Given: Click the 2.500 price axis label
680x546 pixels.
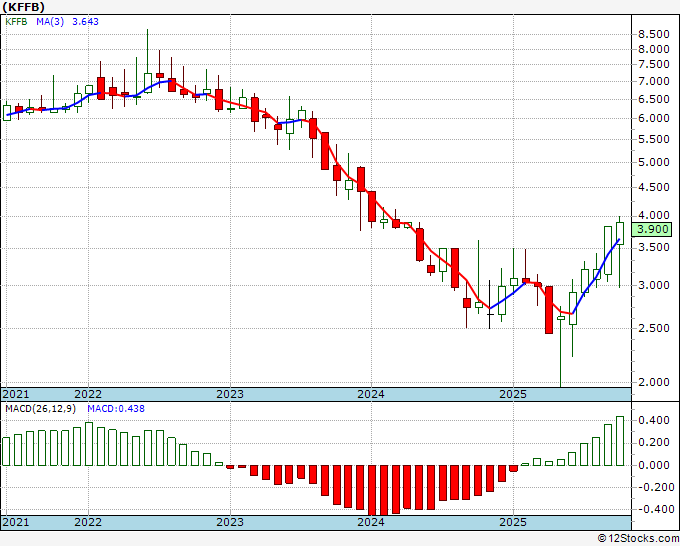Looking at the screenshot, I should pyautogui.click(x=654, y=328).
